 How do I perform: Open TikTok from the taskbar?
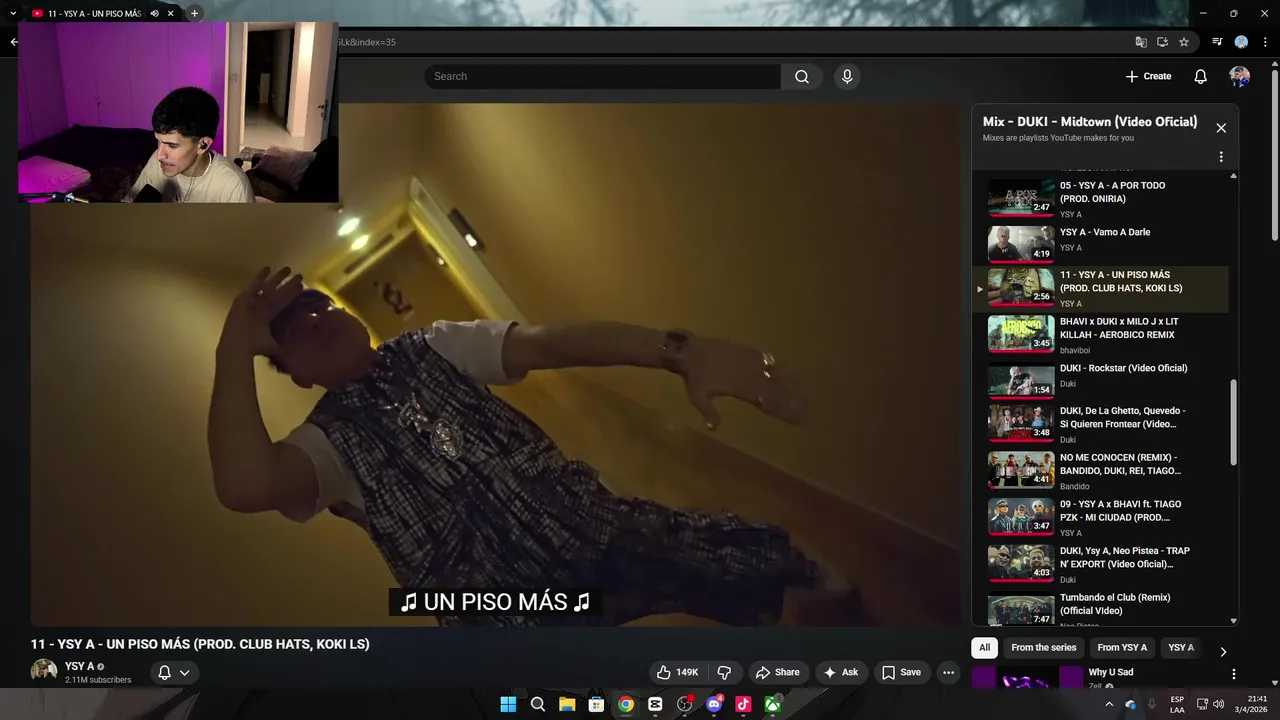tap(743, 704)
